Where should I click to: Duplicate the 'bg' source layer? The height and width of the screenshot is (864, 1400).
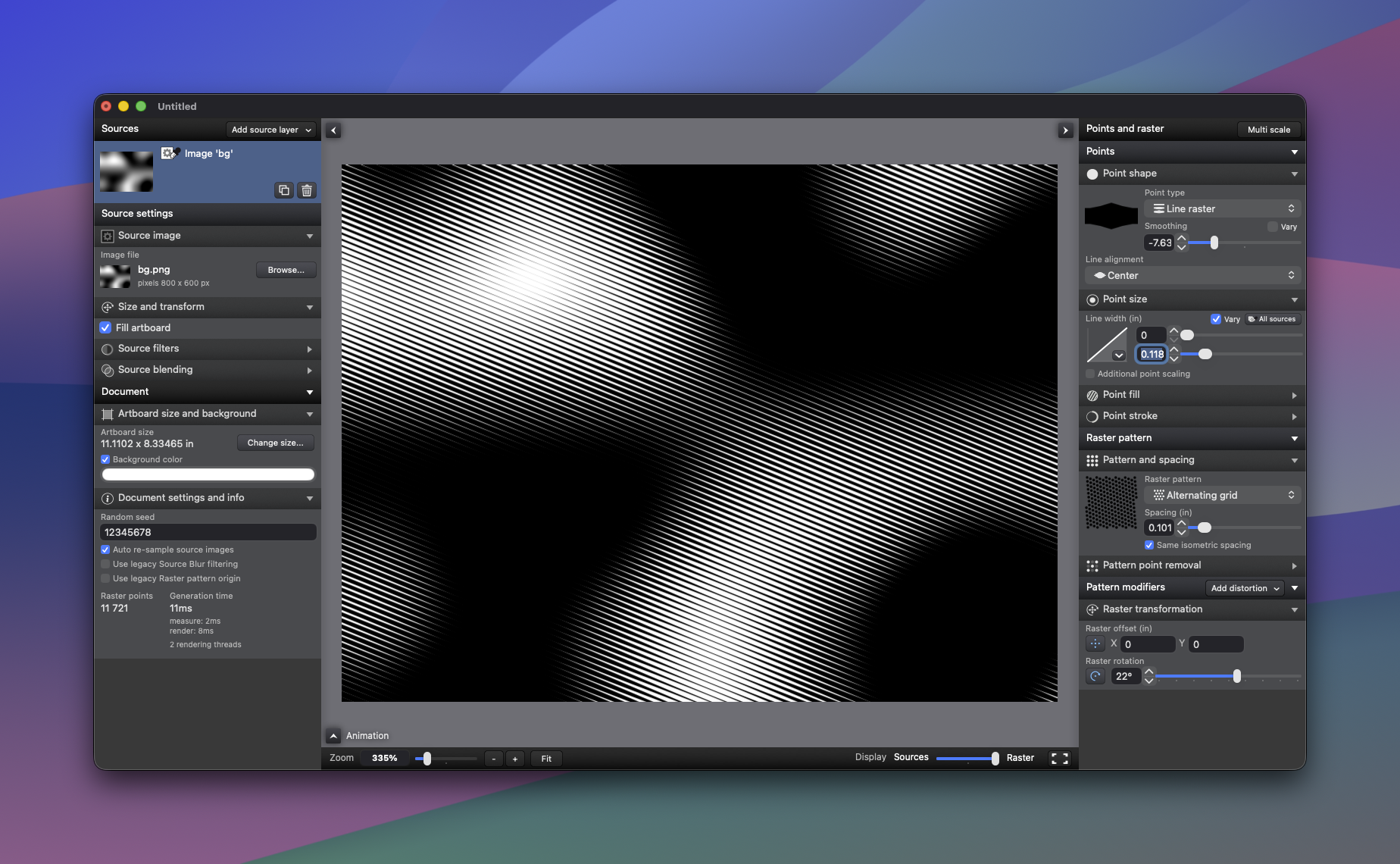[x=284, y=190]
